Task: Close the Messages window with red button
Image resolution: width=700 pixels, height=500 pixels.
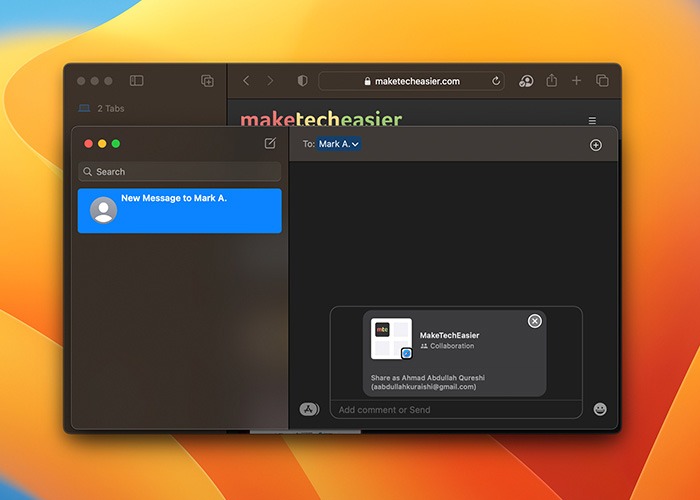Action: [88, 144]
